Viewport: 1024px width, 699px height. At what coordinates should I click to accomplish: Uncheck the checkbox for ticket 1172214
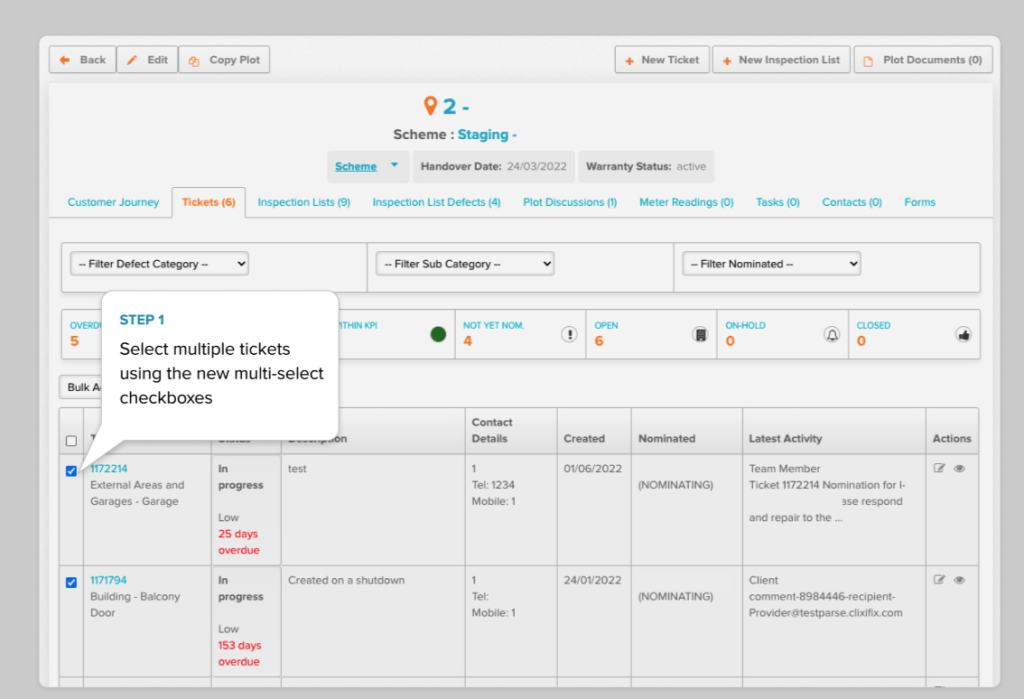[x=71, y=471]
